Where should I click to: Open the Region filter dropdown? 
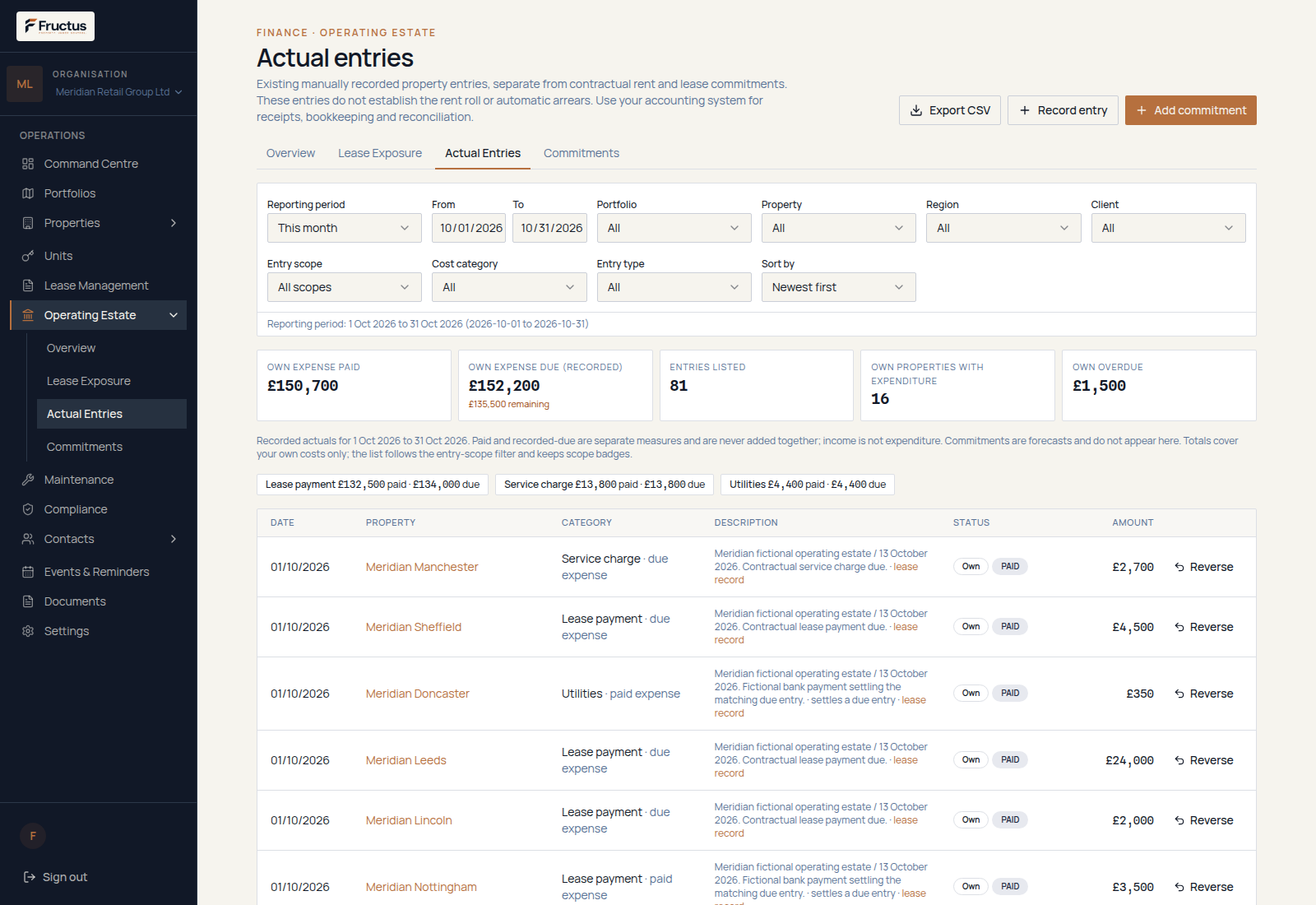(1003, 228)
